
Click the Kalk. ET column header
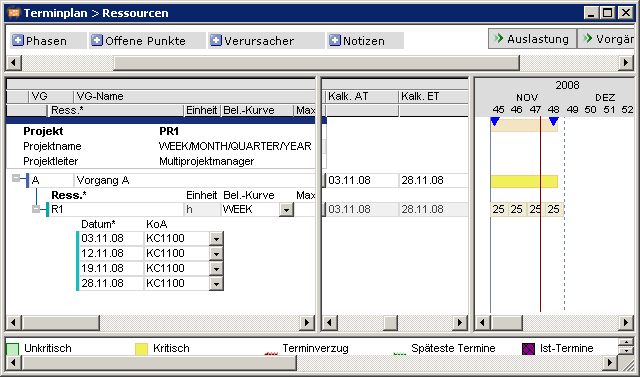point(433,96)
